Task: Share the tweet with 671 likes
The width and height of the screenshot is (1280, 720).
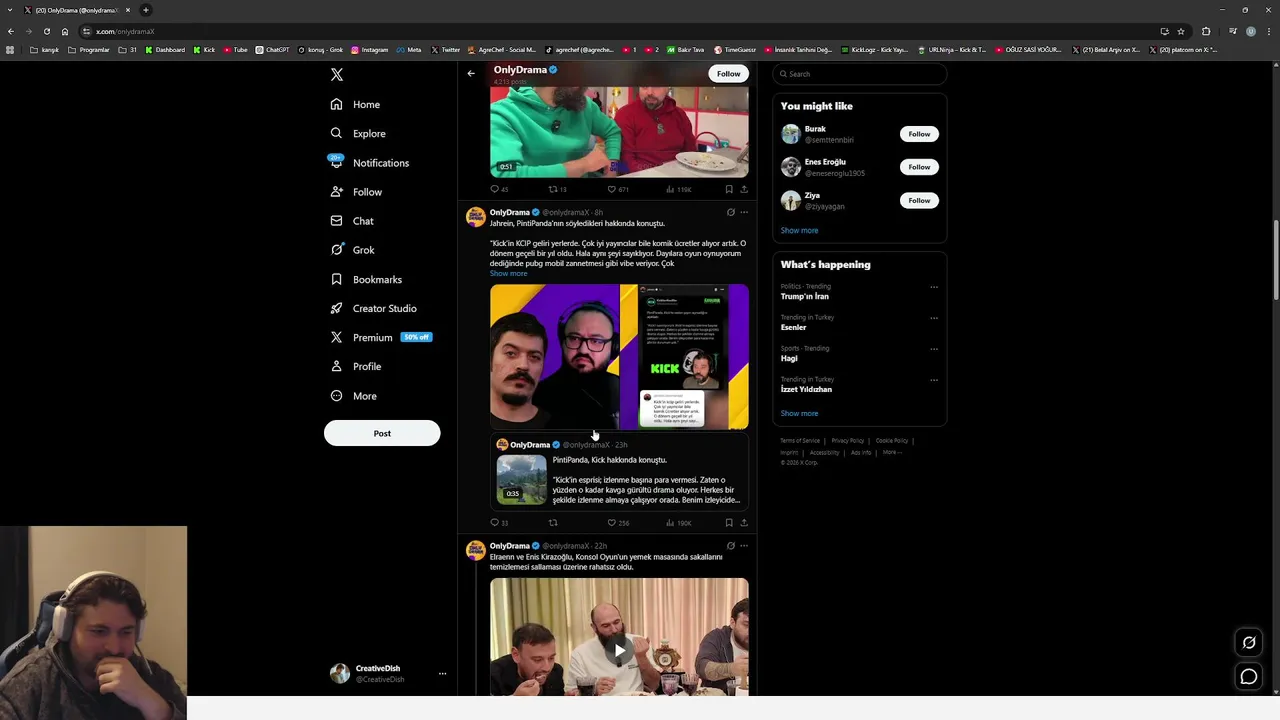Action: point(744,189)
